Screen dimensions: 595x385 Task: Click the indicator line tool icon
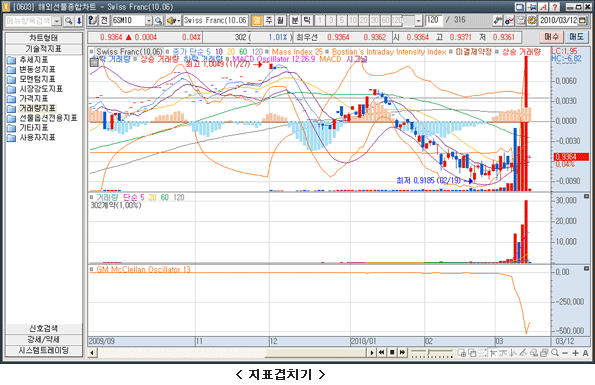point(509,20)
